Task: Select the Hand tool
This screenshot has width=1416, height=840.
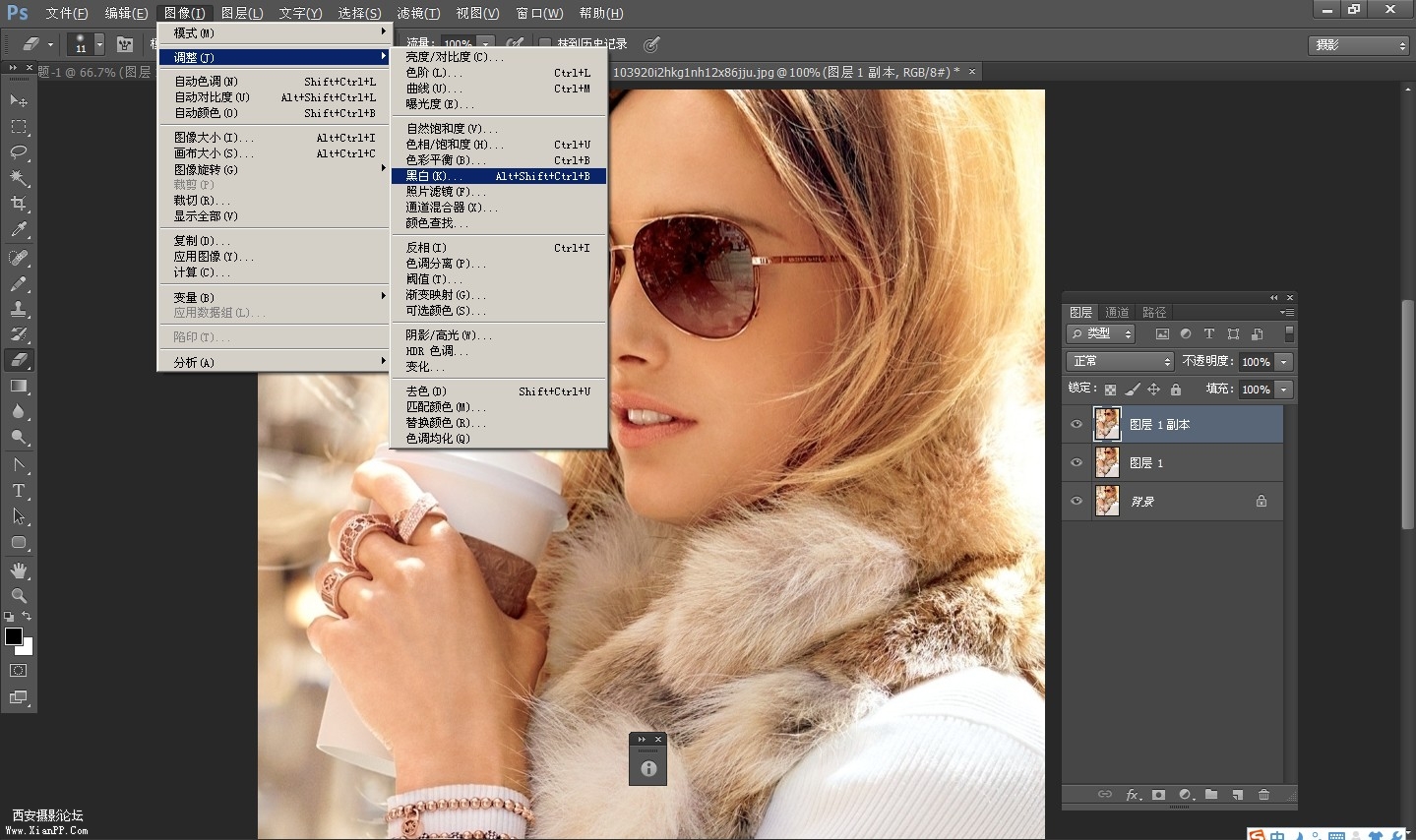Action: 19,570
